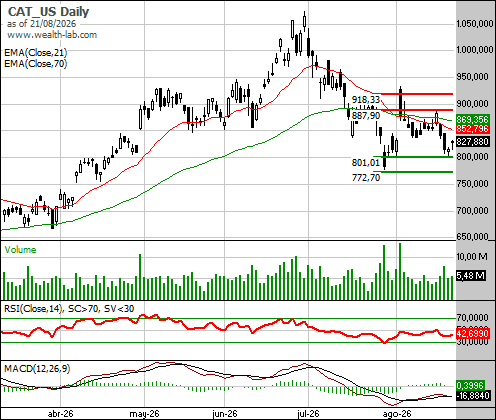
Task: Select the EMA(Close,21) legend label
Action: (36, 53)
